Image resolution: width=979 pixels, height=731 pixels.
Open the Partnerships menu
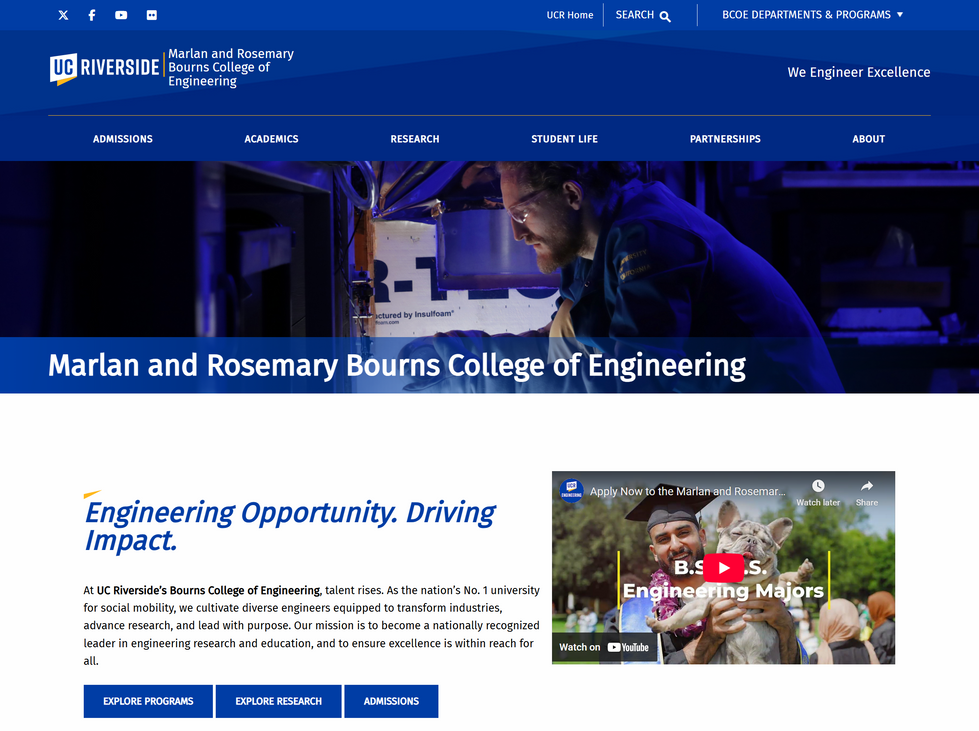[725, 139]
